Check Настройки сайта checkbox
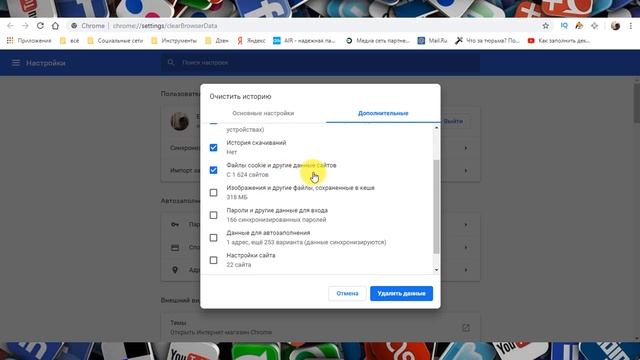Viewport: 640px width, 360px height. point(213,260)
